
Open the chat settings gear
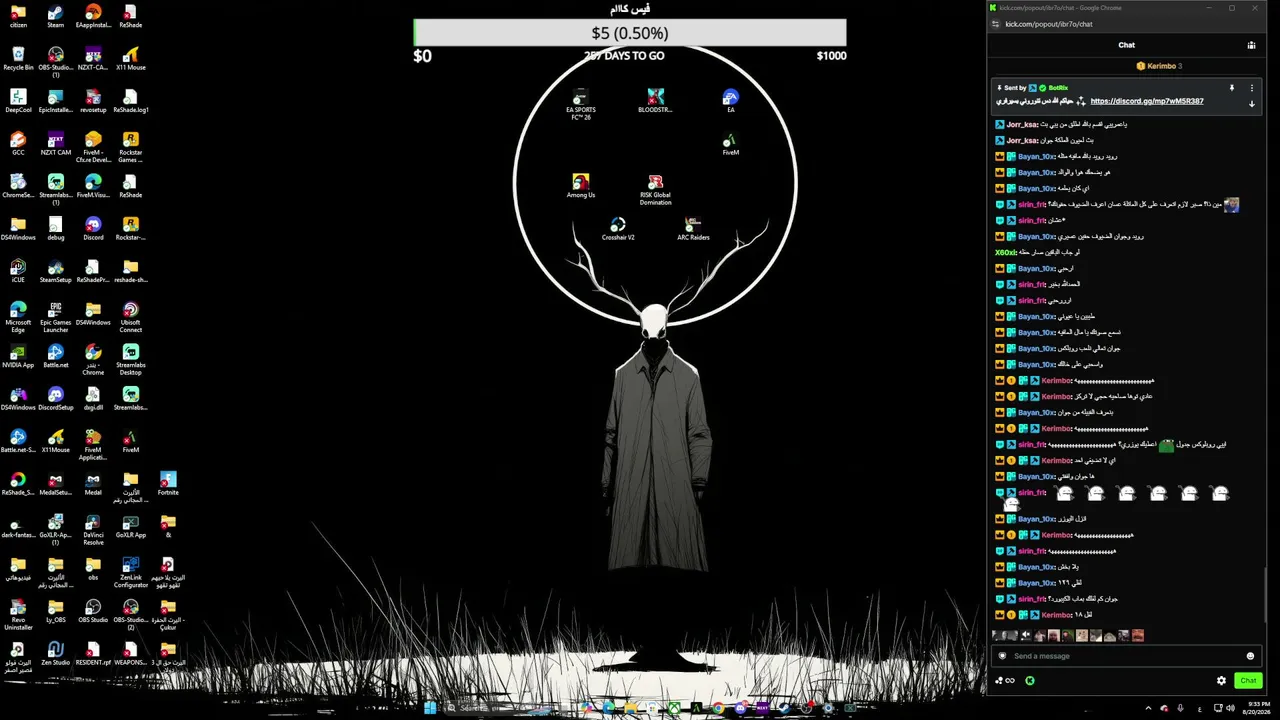coord(1221,680)
